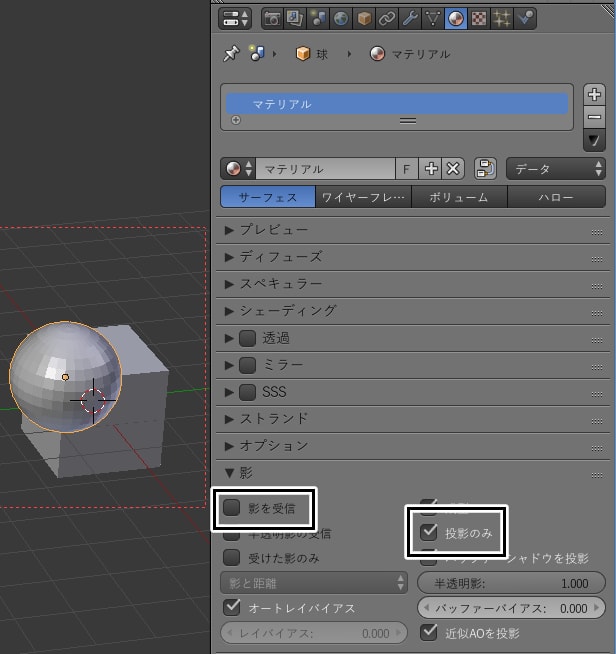Open Object Data mesh triangle icon
This screenshot has height=654, width=616.
[432, 18]
